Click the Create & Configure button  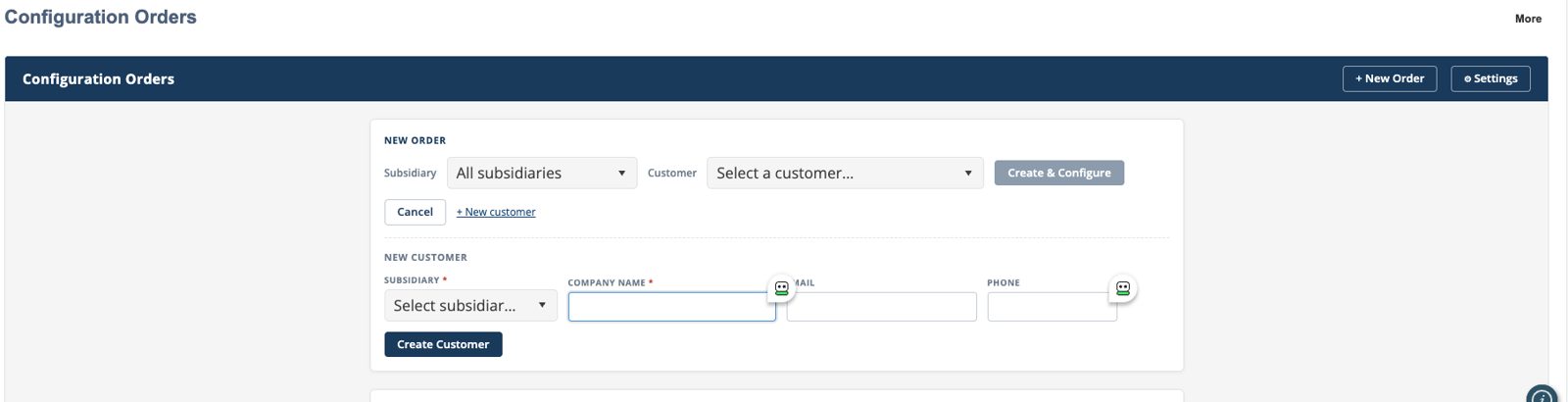(x=1059, y=173)
